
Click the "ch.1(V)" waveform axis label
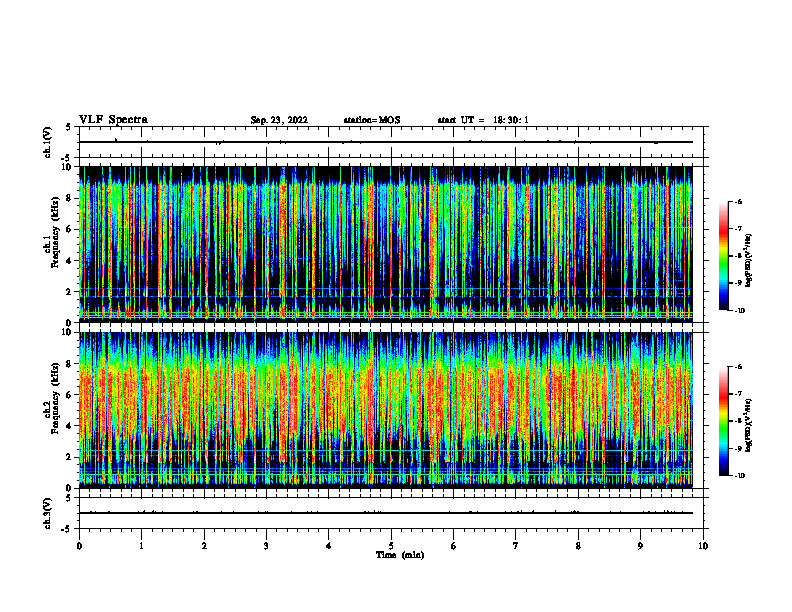[x=48, y=142]
